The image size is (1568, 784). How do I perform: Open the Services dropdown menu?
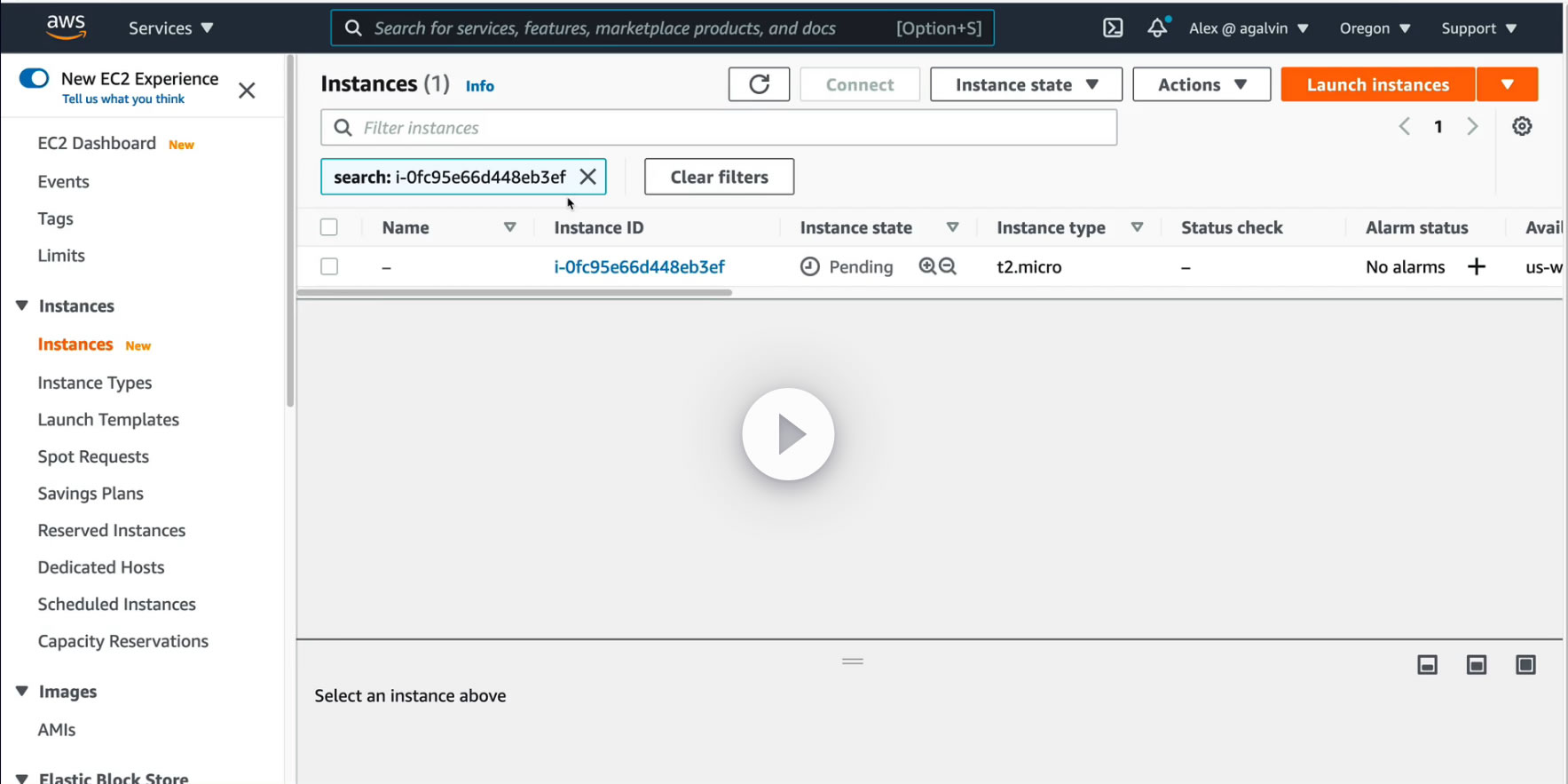171,28
